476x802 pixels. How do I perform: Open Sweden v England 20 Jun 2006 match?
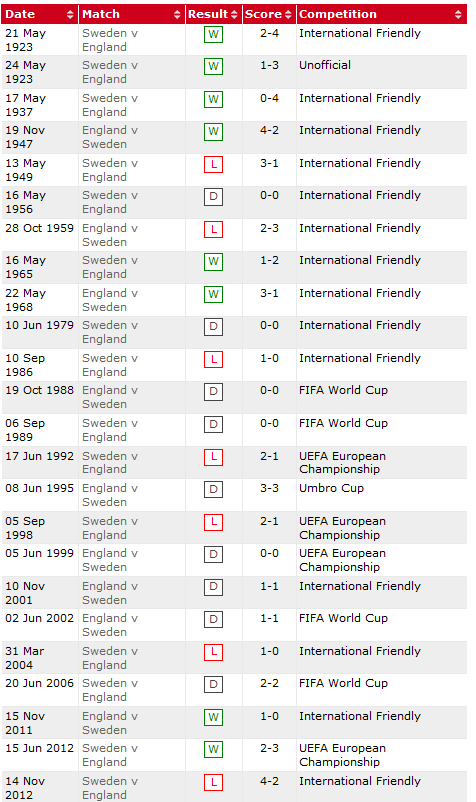pos(110,690)
